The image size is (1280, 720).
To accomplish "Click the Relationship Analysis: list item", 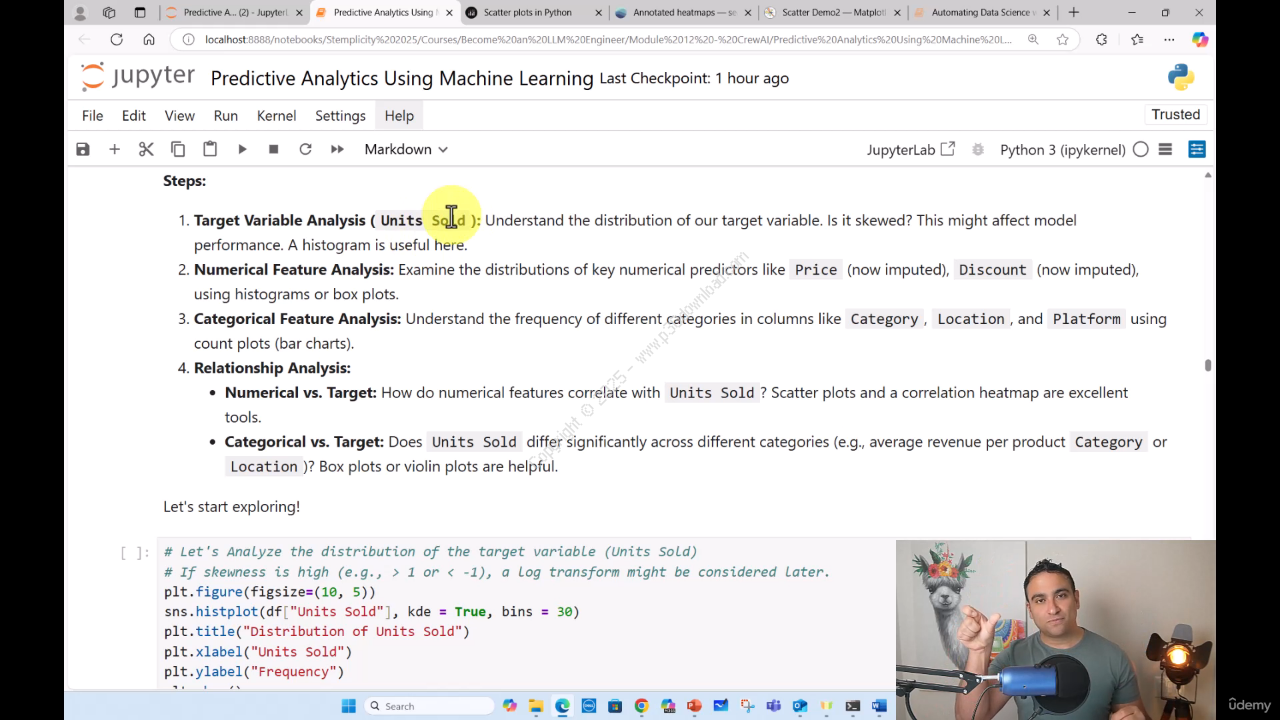I will 272,368.
